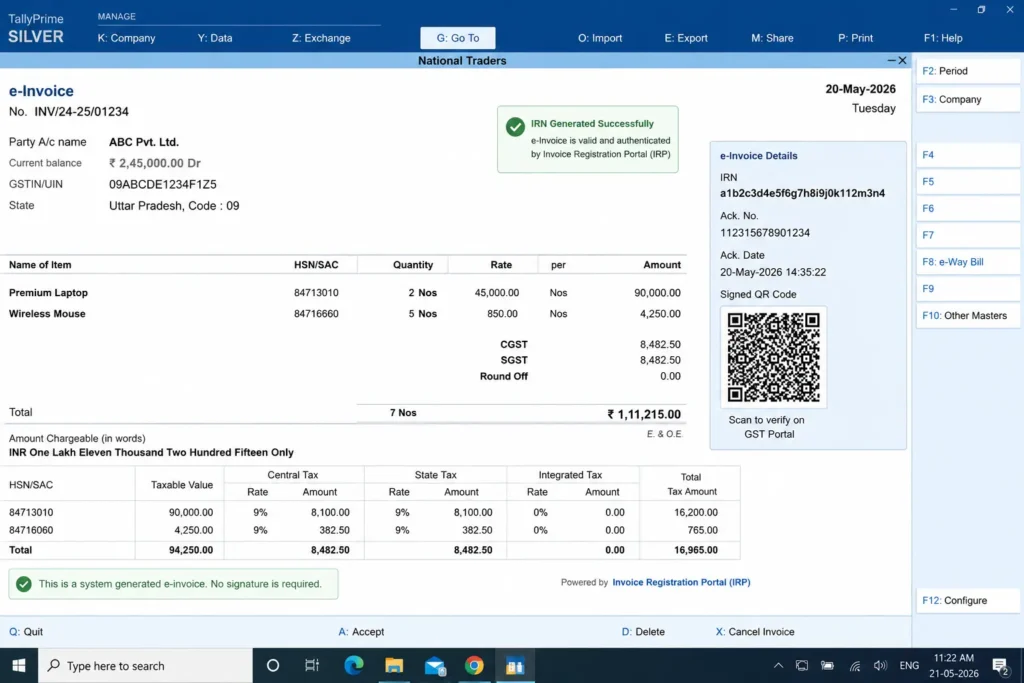Click system-generated e-invoice check icon
1024x683 pixels.
pyautogui.click(x=24, y=584)
